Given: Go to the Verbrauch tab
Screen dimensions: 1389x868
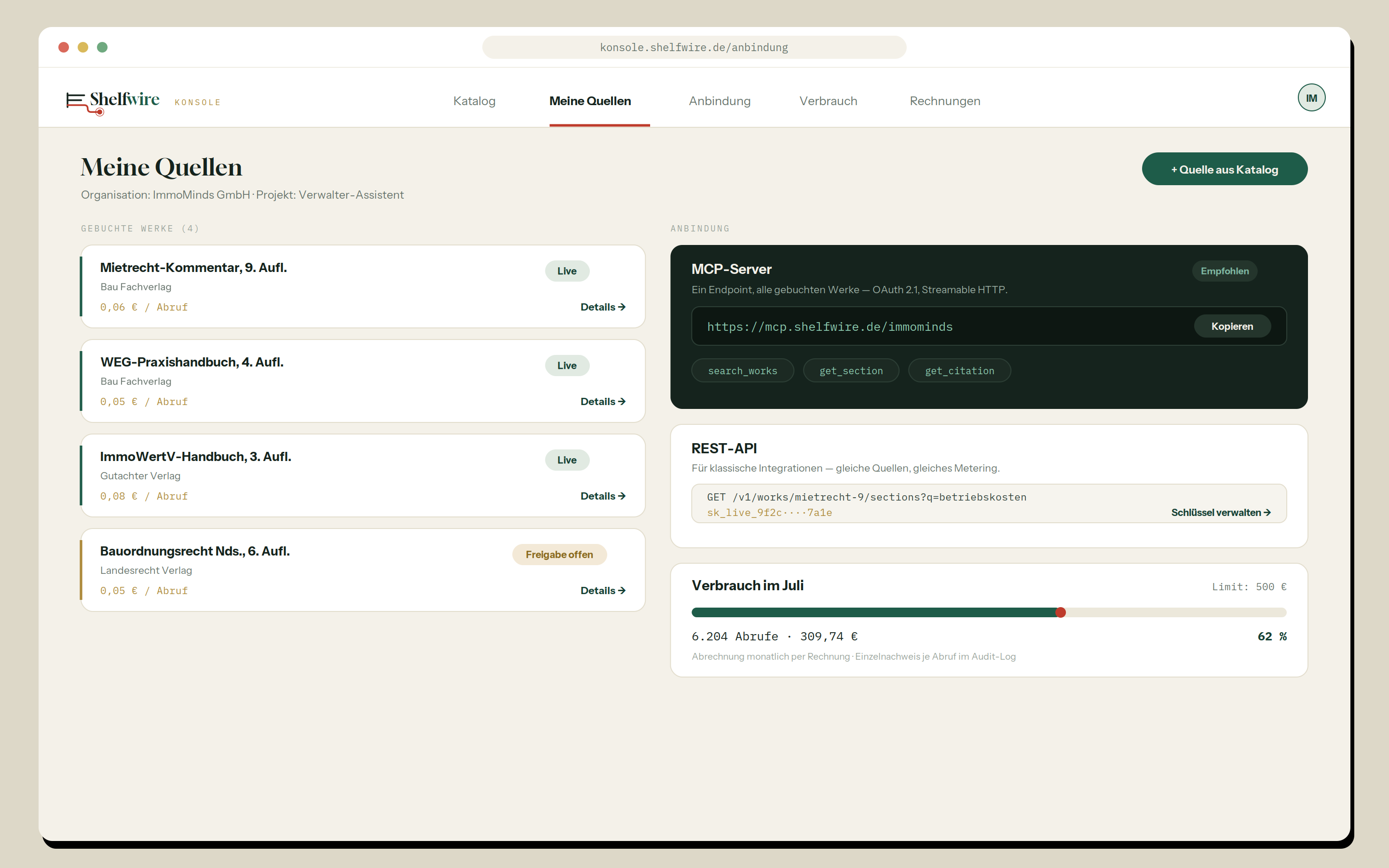Looking at the screenshot, I should coord(828,101).
